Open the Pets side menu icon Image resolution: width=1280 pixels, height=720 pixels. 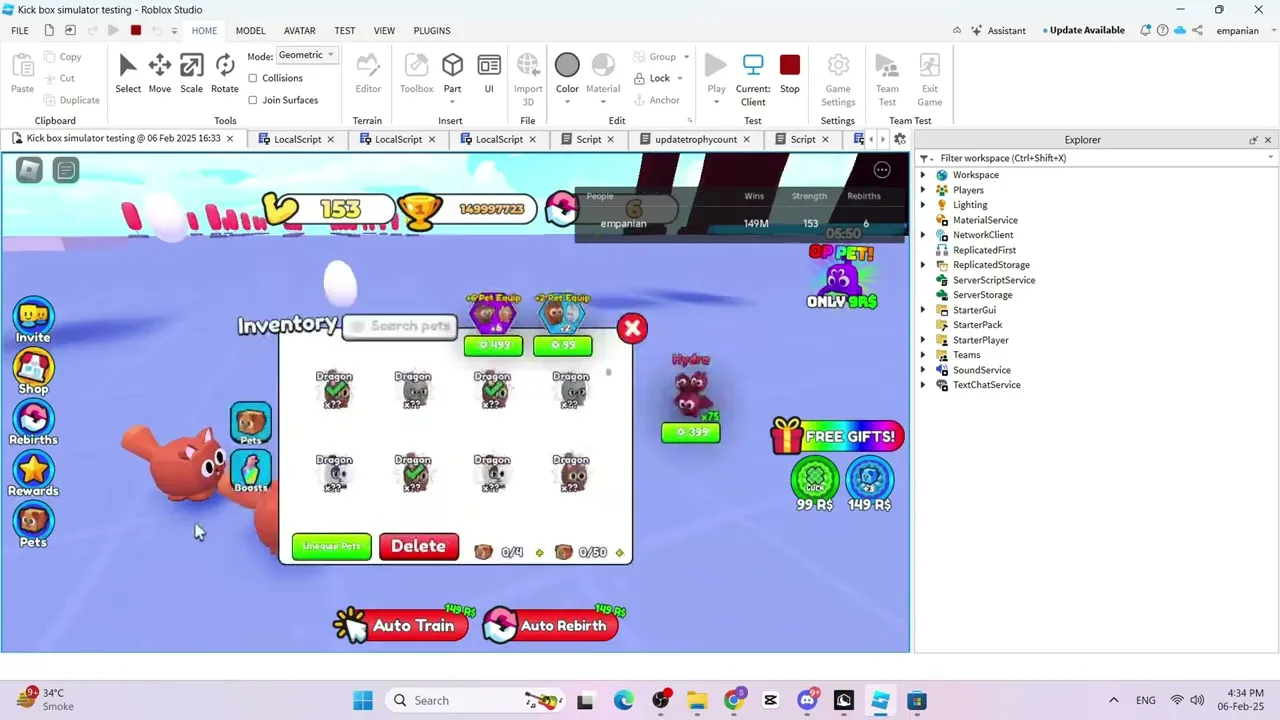click(x=33, y=525)
